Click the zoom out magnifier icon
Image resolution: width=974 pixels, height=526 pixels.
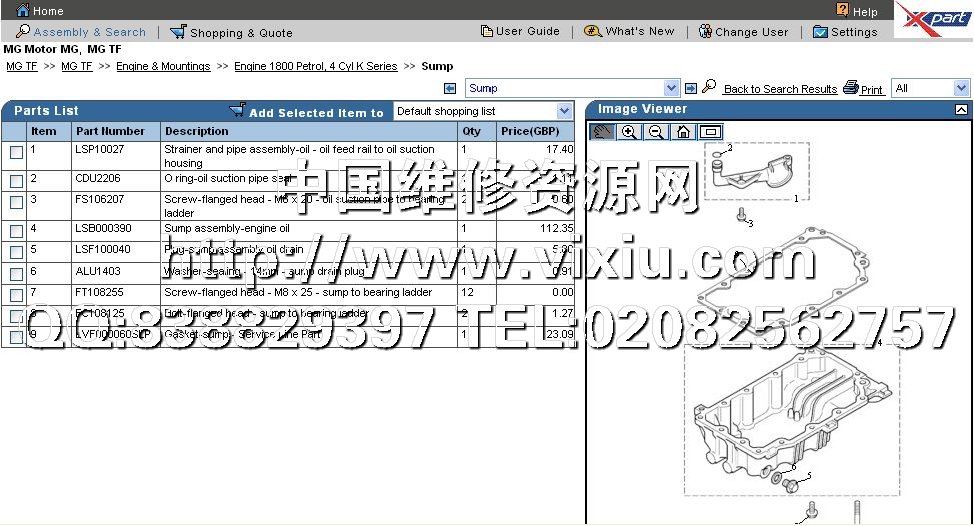click(656, 131)
